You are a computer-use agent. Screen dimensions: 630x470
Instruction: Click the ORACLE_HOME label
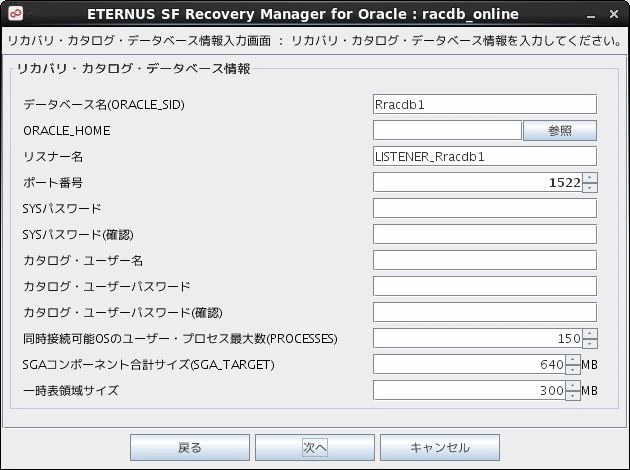(x=67, y=131)
